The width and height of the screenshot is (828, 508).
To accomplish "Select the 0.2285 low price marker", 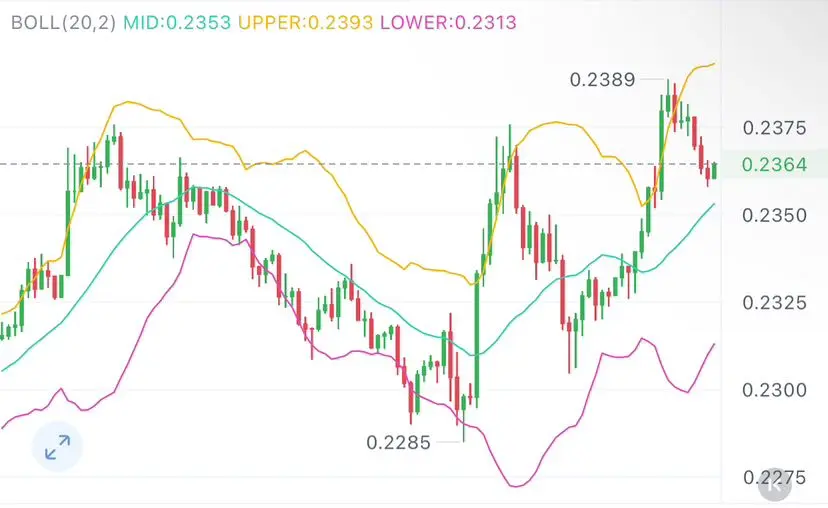I will [398, 442].
